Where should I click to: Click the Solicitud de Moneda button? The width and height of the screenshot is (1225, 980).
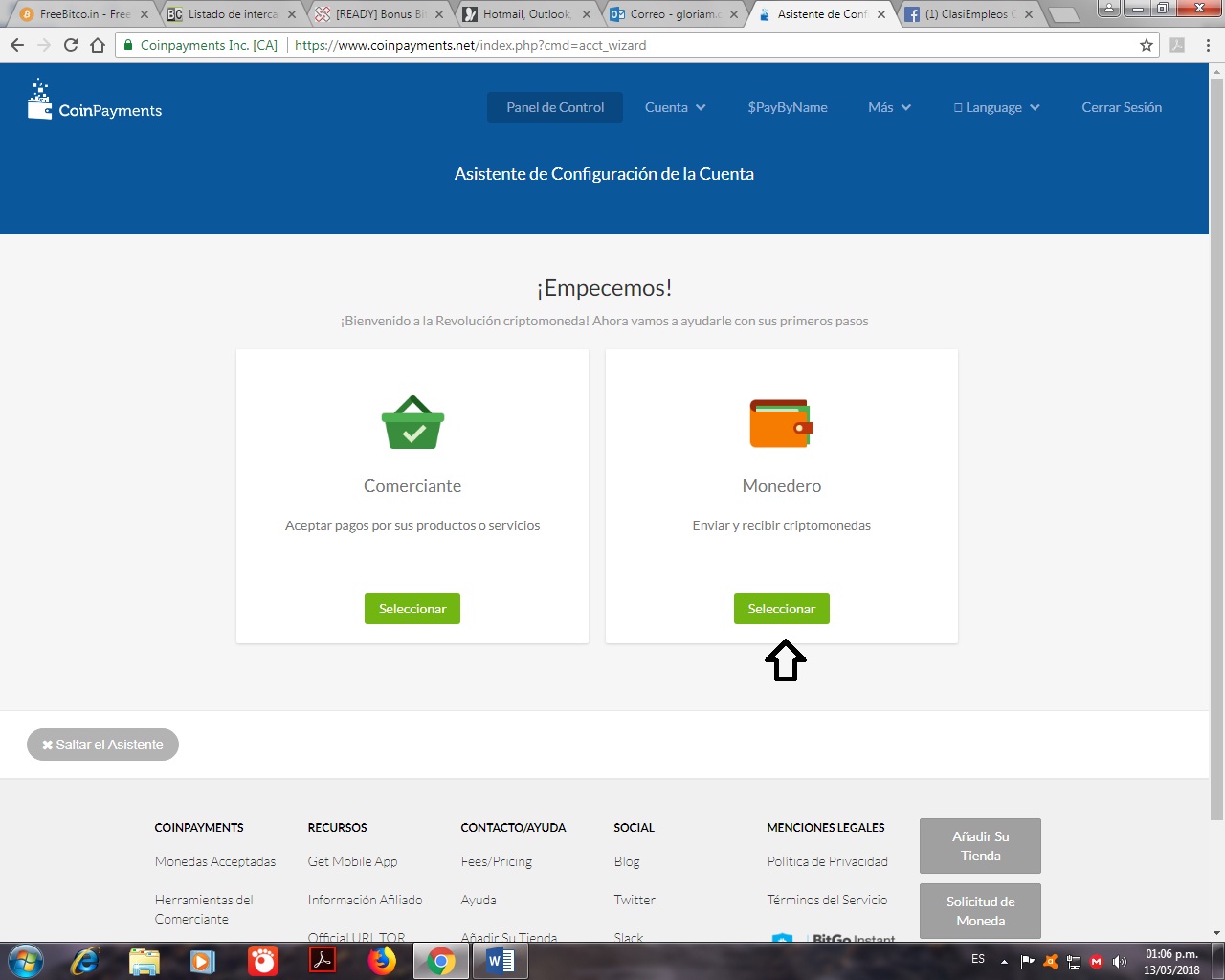tap(980, 911)
